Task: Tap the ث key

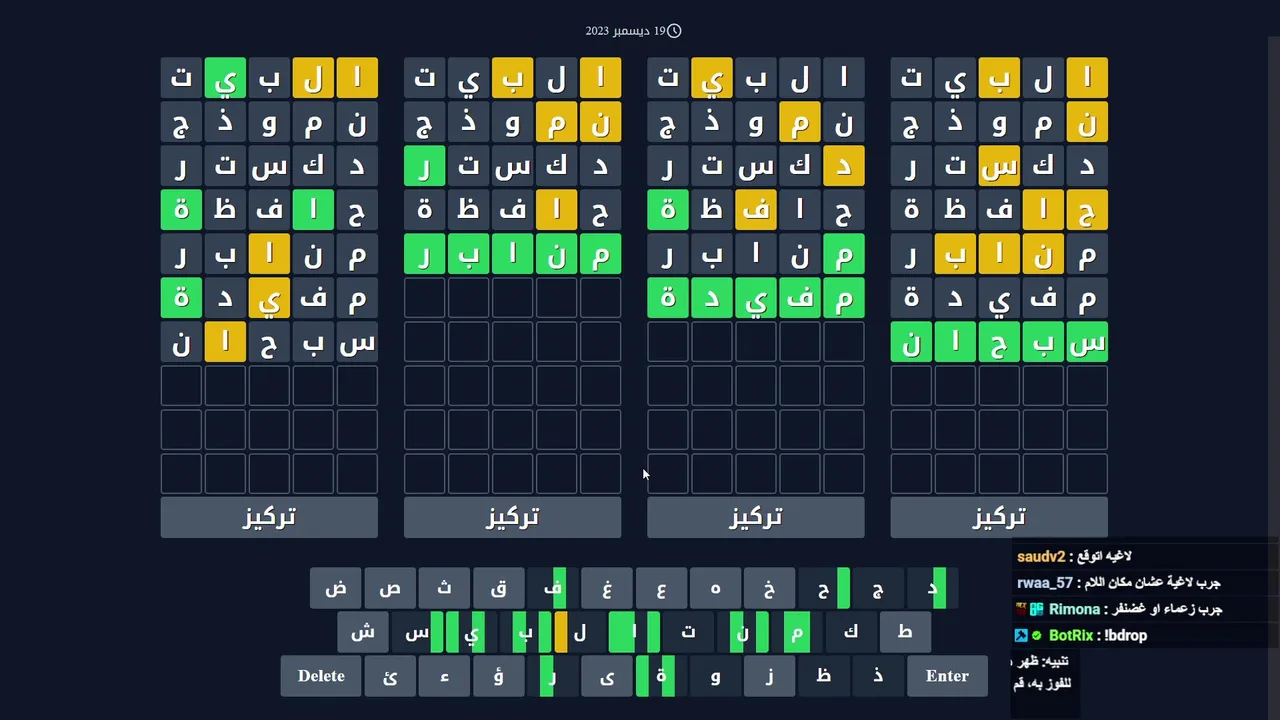Action: tap(444, 588)
